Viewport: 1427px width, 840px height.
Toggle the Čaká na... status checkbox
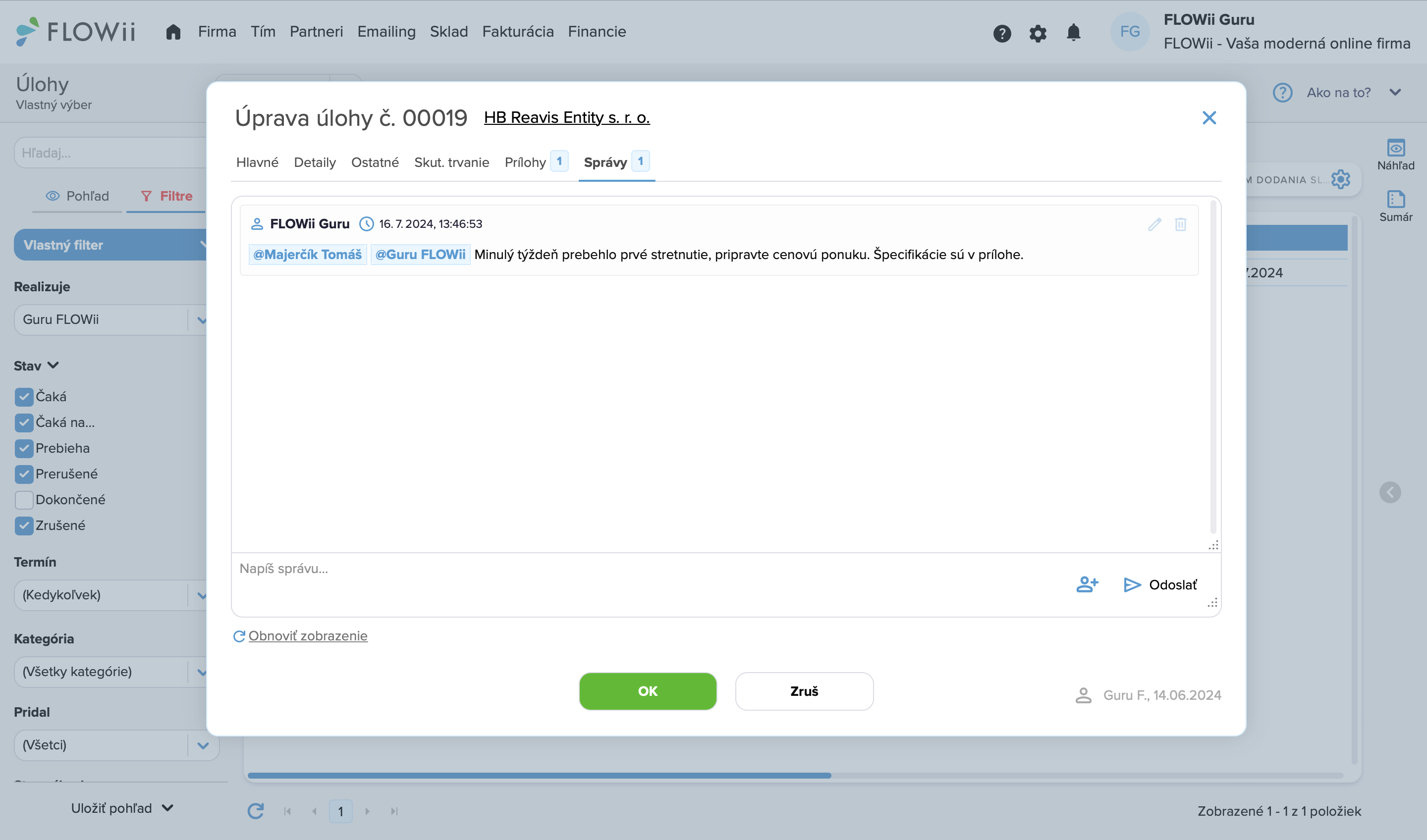(x=24, y=422)
